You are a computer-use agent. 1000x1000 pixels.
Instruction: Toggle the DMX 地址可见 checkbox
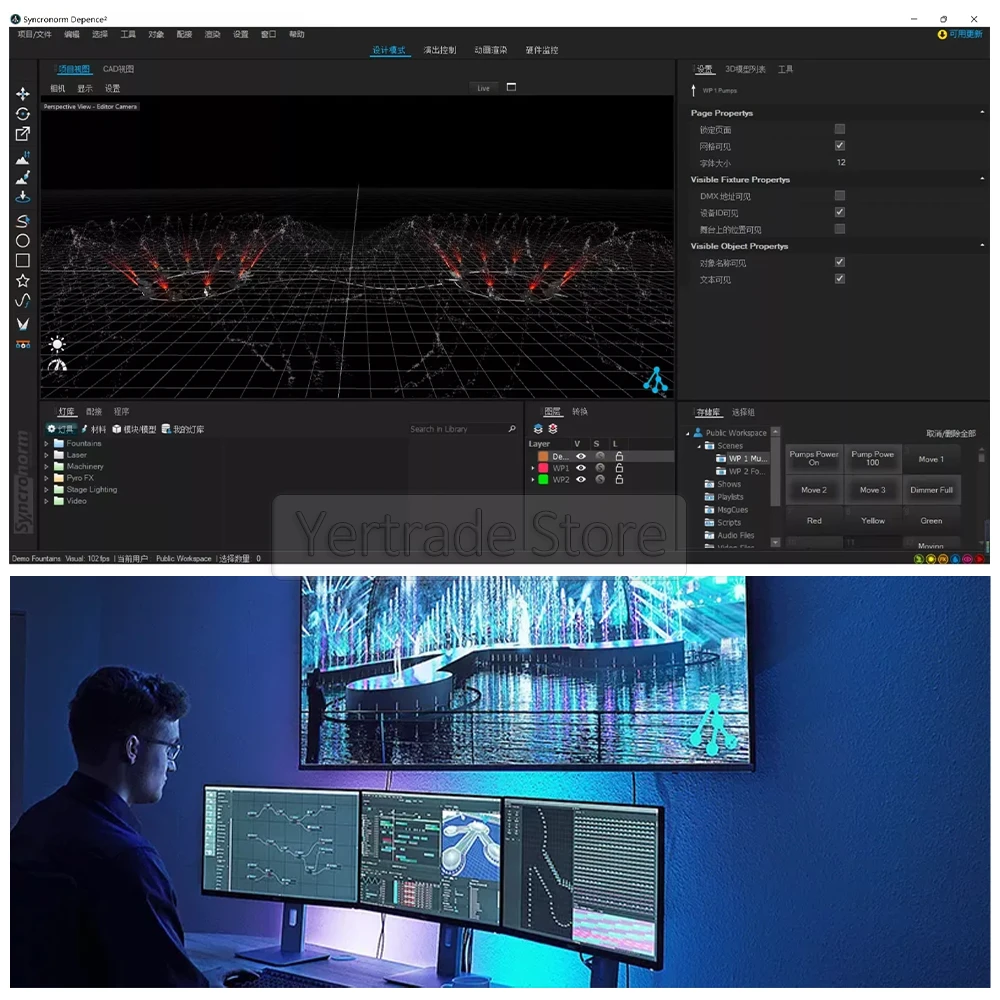(x=840, y=195)
